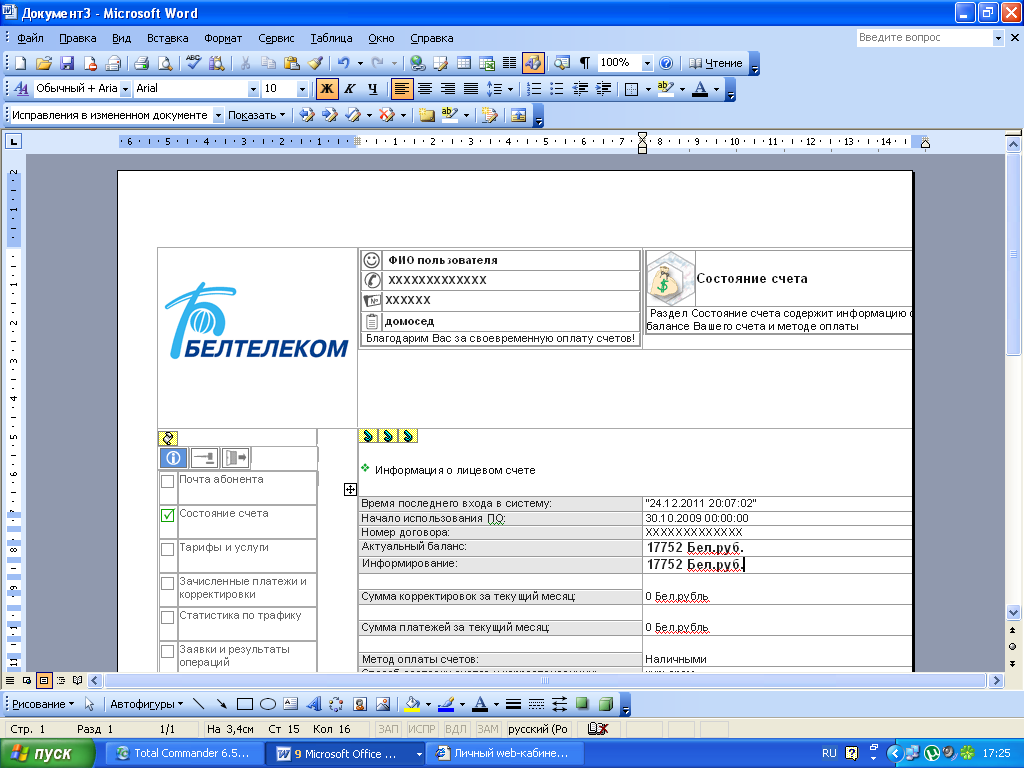Open the 100% zoom dropdown
This screenshot has height=768, width=1024.
tap(647, 63)
